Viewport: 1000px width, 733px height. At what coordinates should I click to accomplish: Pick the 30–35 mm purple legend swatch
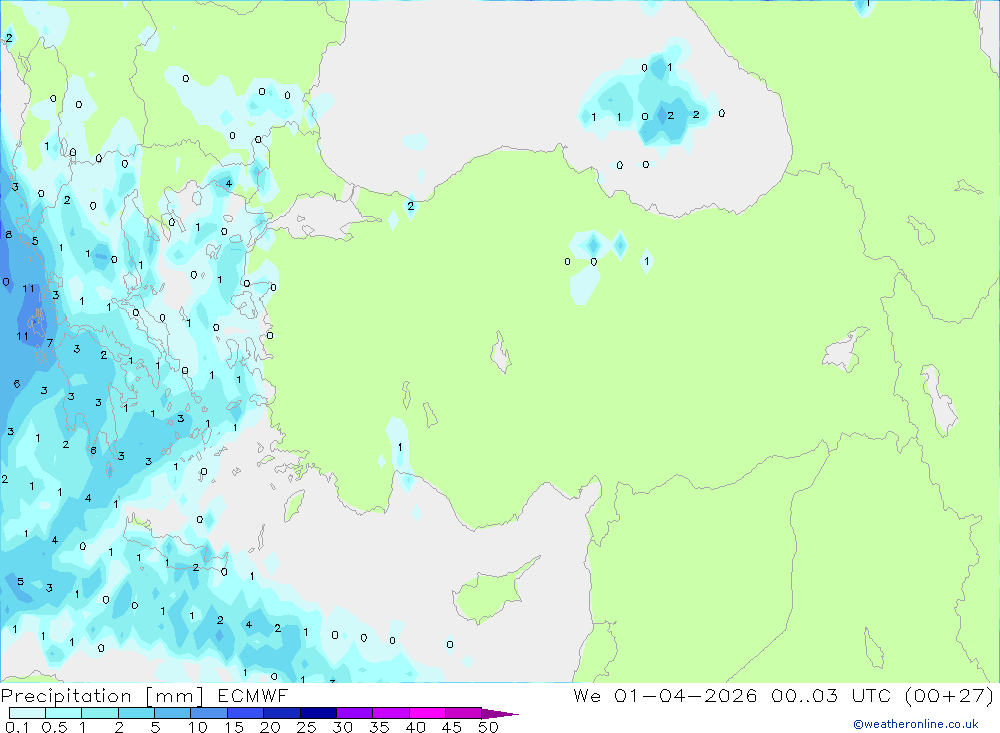[x=355, y=713]
